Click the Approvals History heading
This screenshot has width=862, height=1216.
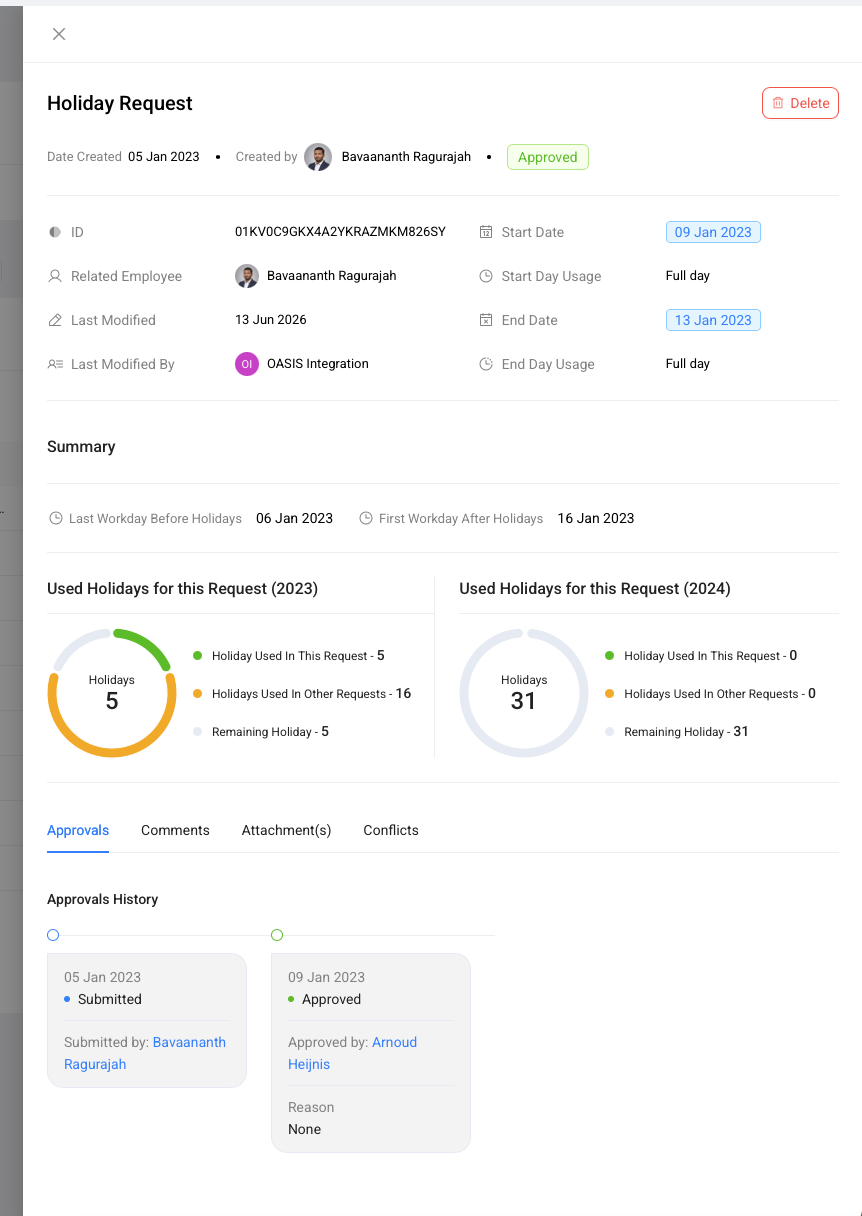pos(103,899)
